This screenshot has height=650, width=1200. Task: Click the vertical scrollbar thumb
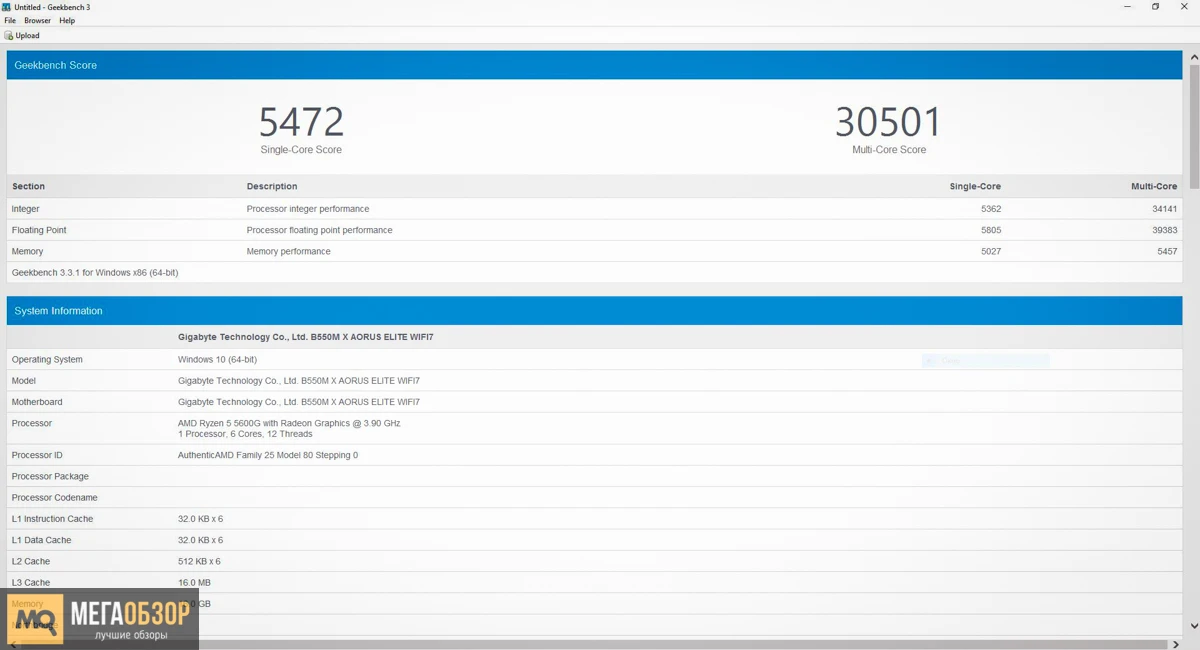coord(1193,128)
